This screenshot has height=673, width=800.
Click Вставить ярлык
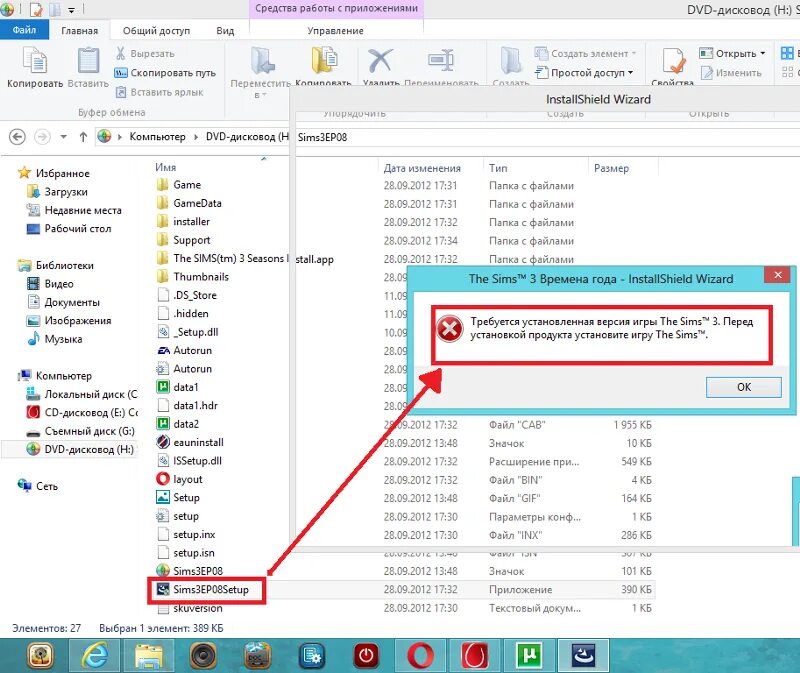pyautogui.click(x=159, y=92)
